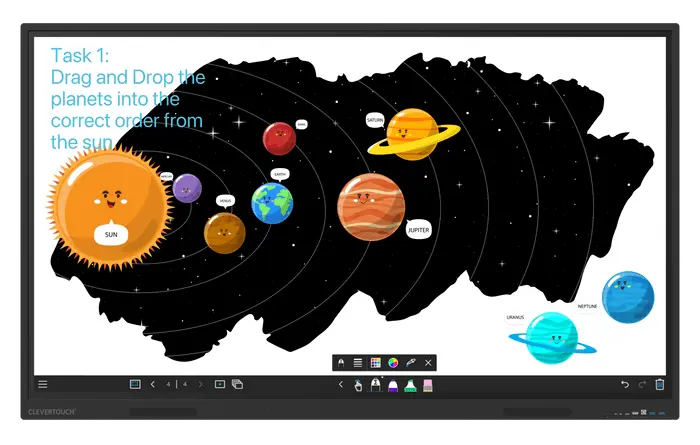The width and height of the screenshot is (700, 445).
Task: Select the red Mars planet
Action: click(279, 139)
